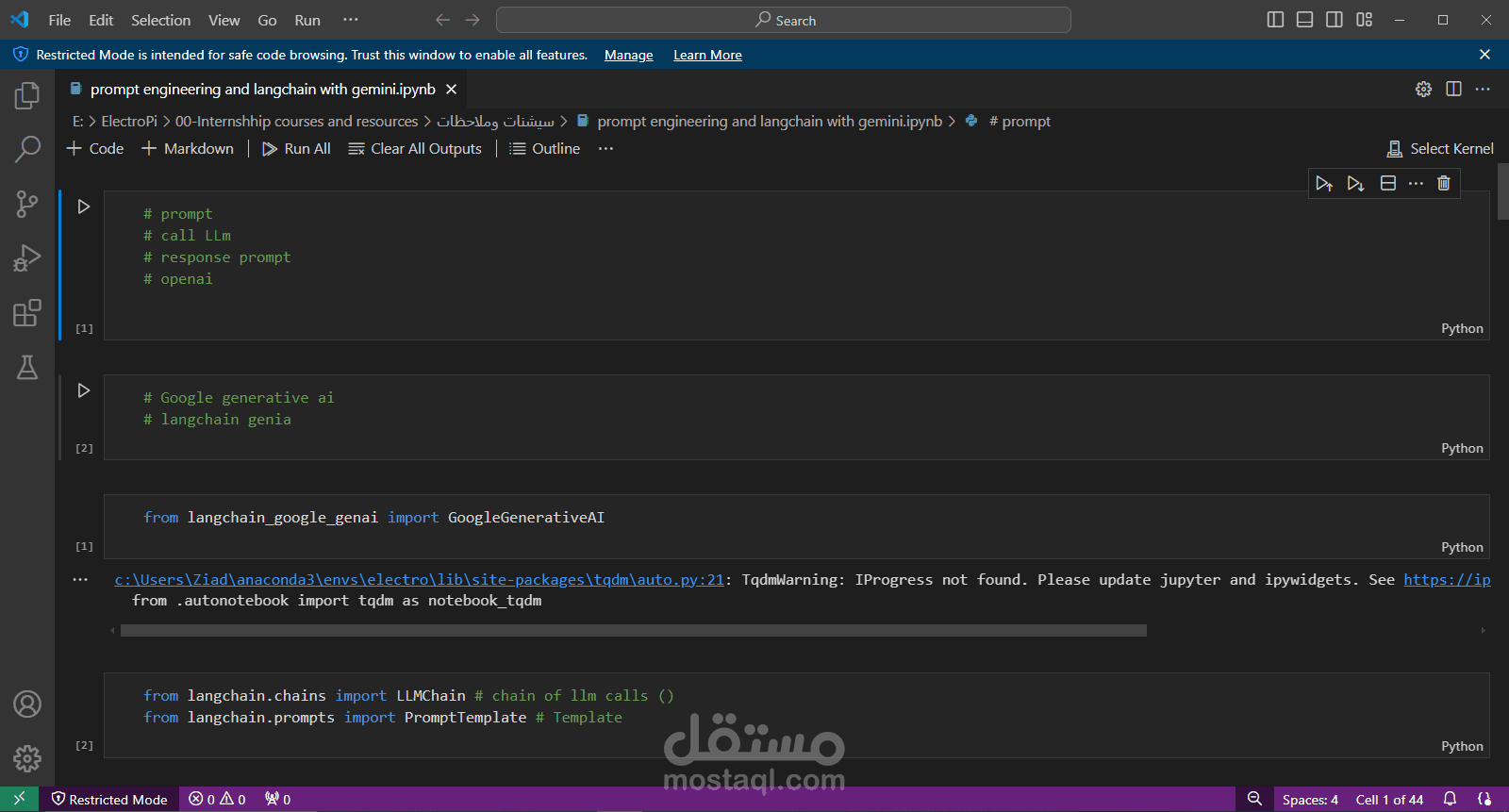Toggle secondary side bar layout
1509x812 pixels.
tap(1335, 20)
